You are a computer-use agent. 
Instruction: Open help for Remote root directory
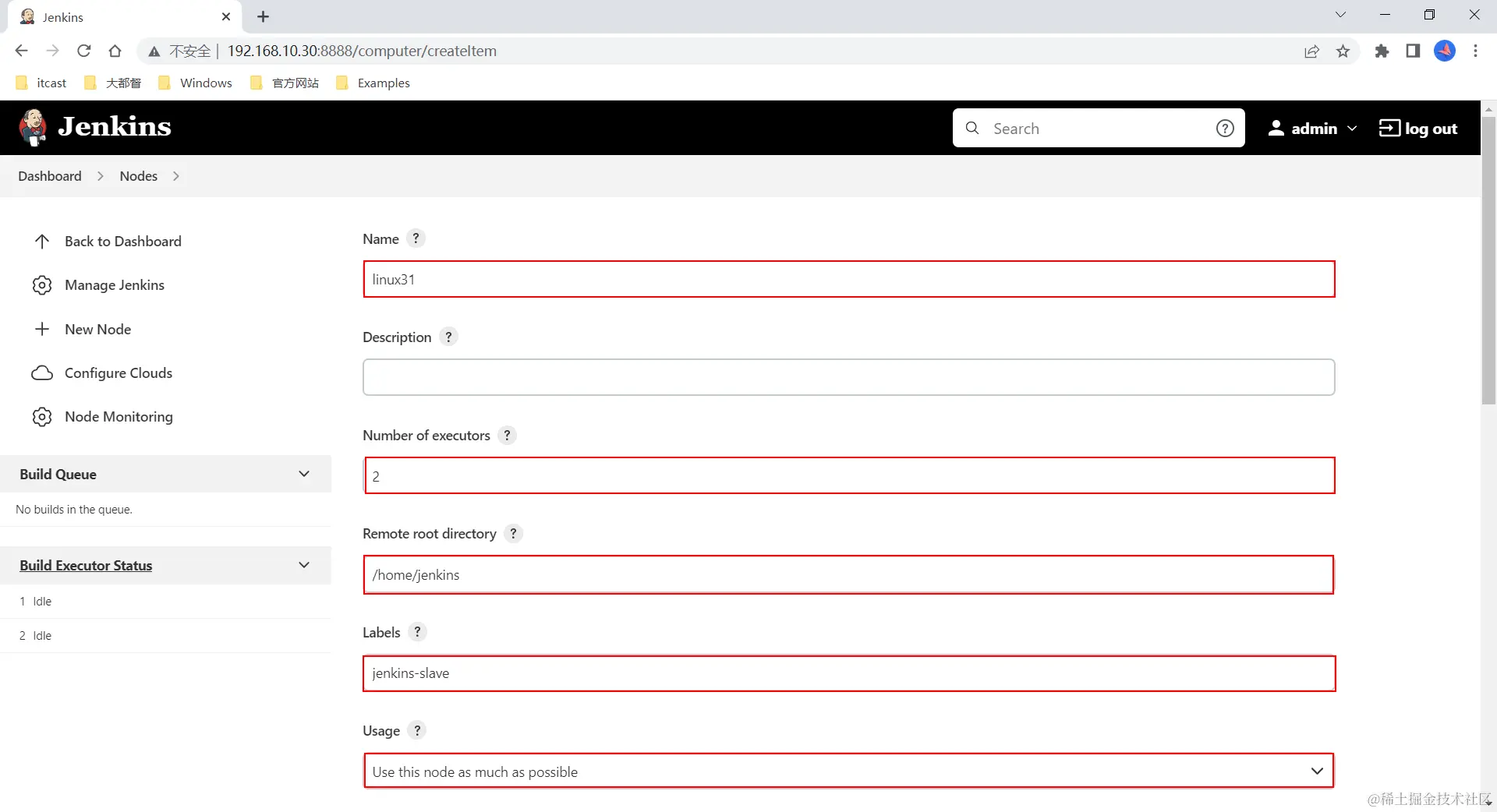pos(513,534)
